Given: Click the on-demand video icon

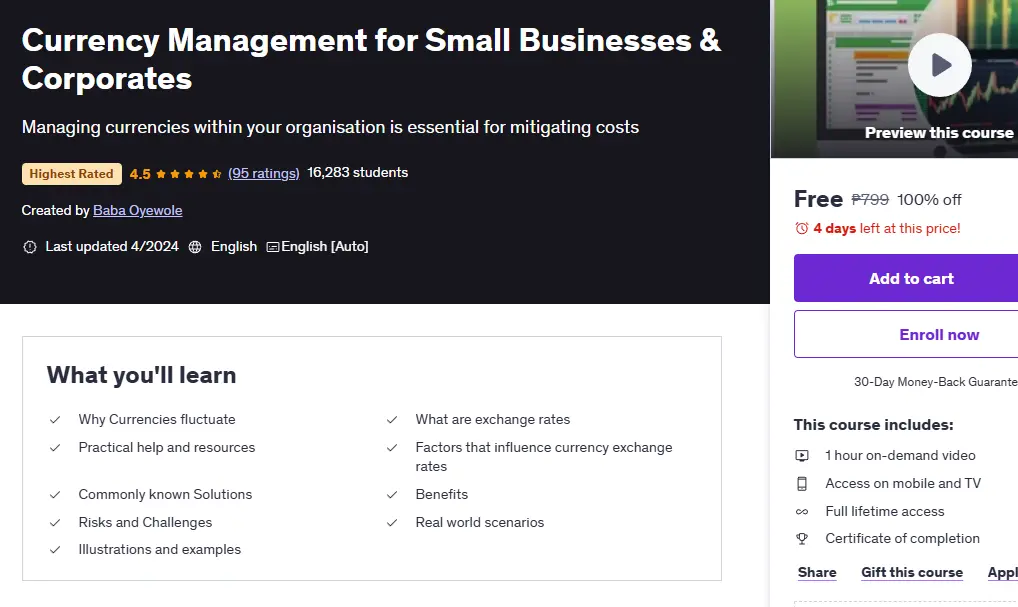Looking at the screenshot, I should click(802, 456).
